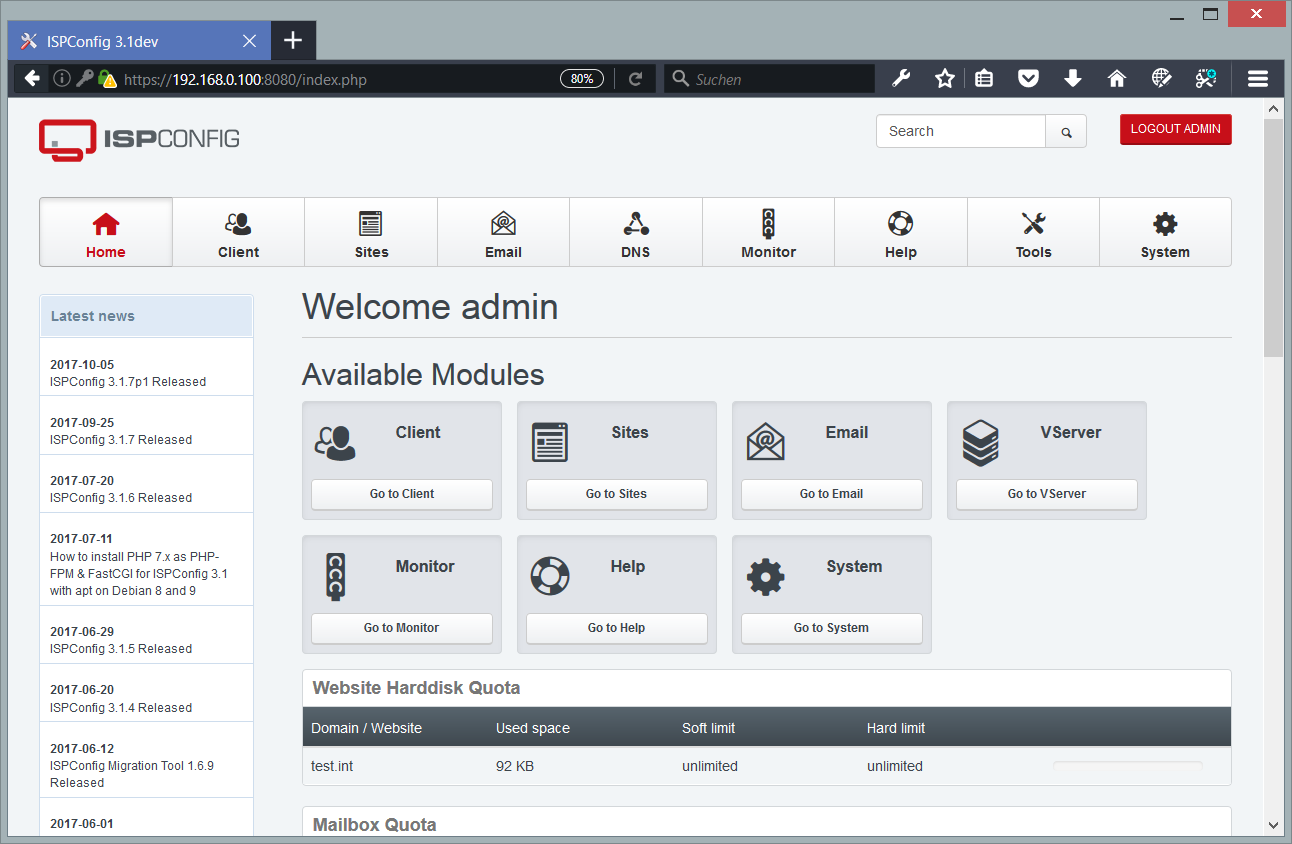Click the Used space column header
This screenshot has width=1292, height=844.
click(533, 728)
